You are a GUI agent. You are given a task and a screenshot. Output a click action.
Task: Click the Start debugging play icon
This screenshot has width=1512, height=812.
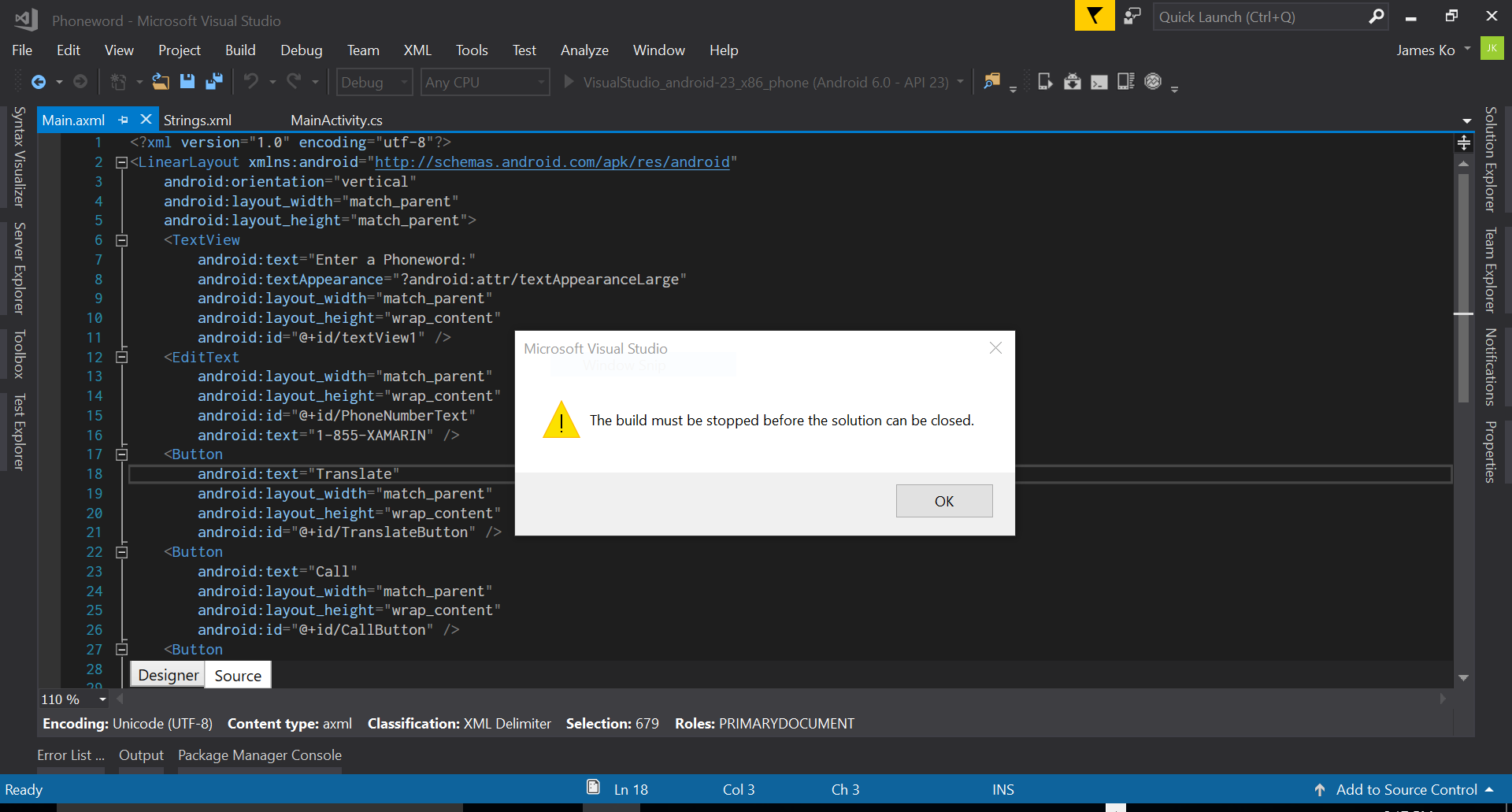pos(568,82)
